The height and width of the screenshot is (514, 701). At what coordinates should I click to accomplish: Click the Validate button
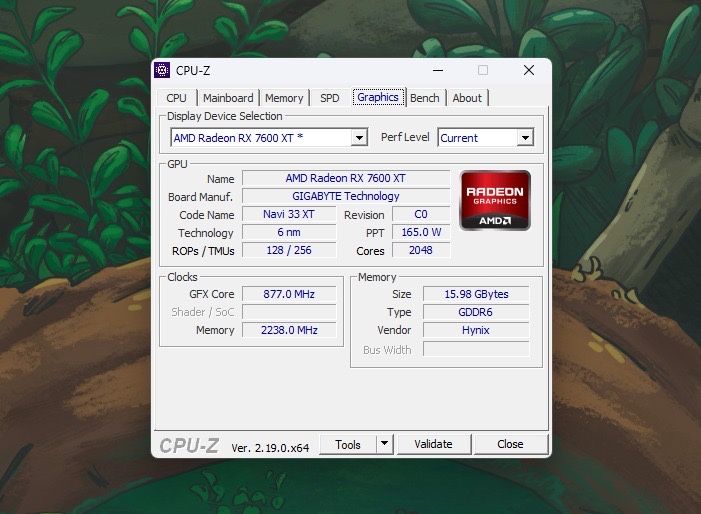click(433, 444)
